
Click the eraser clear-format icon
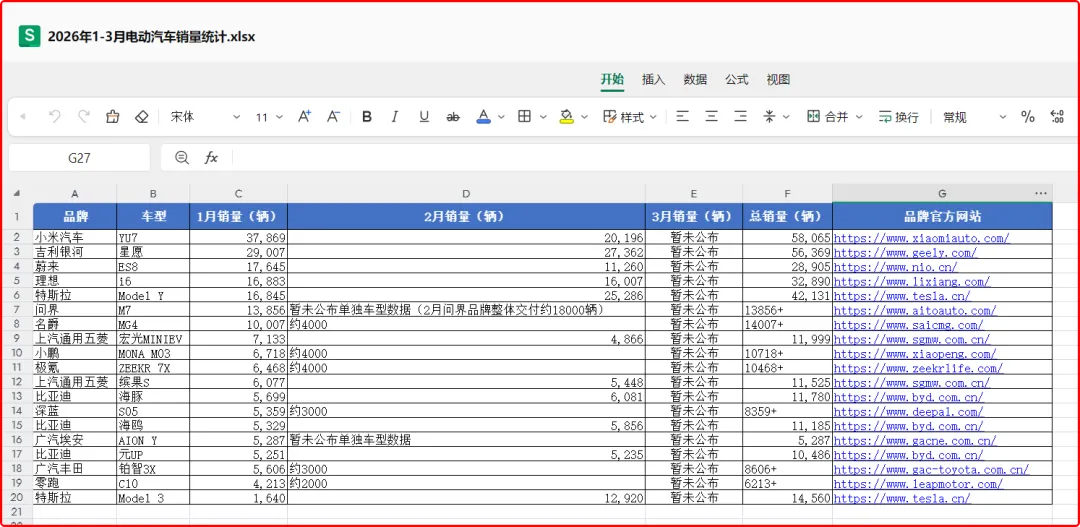[x=141, y=117]
